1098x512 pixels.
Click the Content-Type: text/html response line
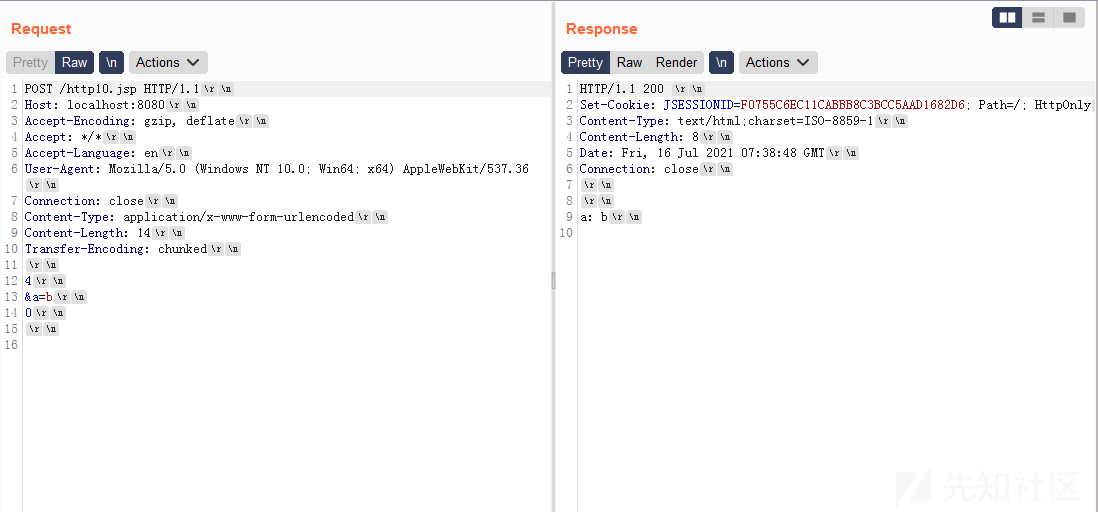point(744,121)
